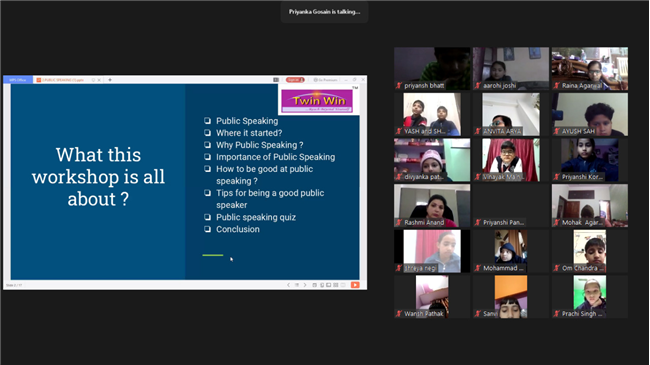Click muted mic icon beside Wansh Pathak
650x365 pixels.
tap(399, 314)
